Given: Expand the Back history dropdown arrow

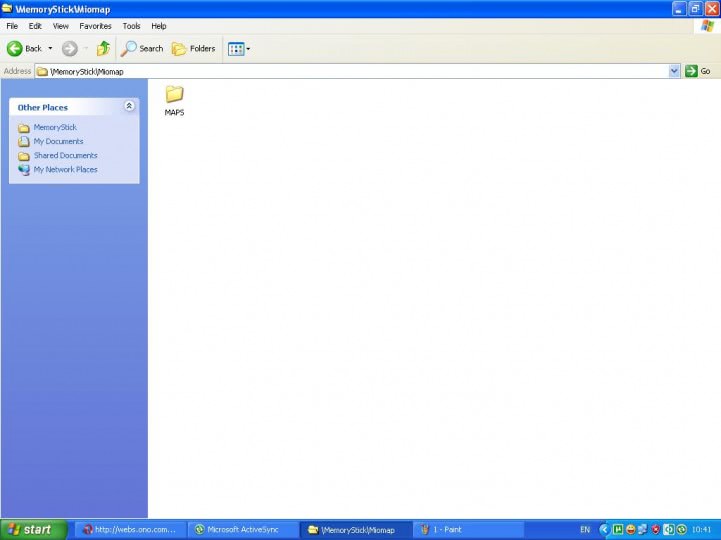Looking at the screenshot, I should [50, 48].
